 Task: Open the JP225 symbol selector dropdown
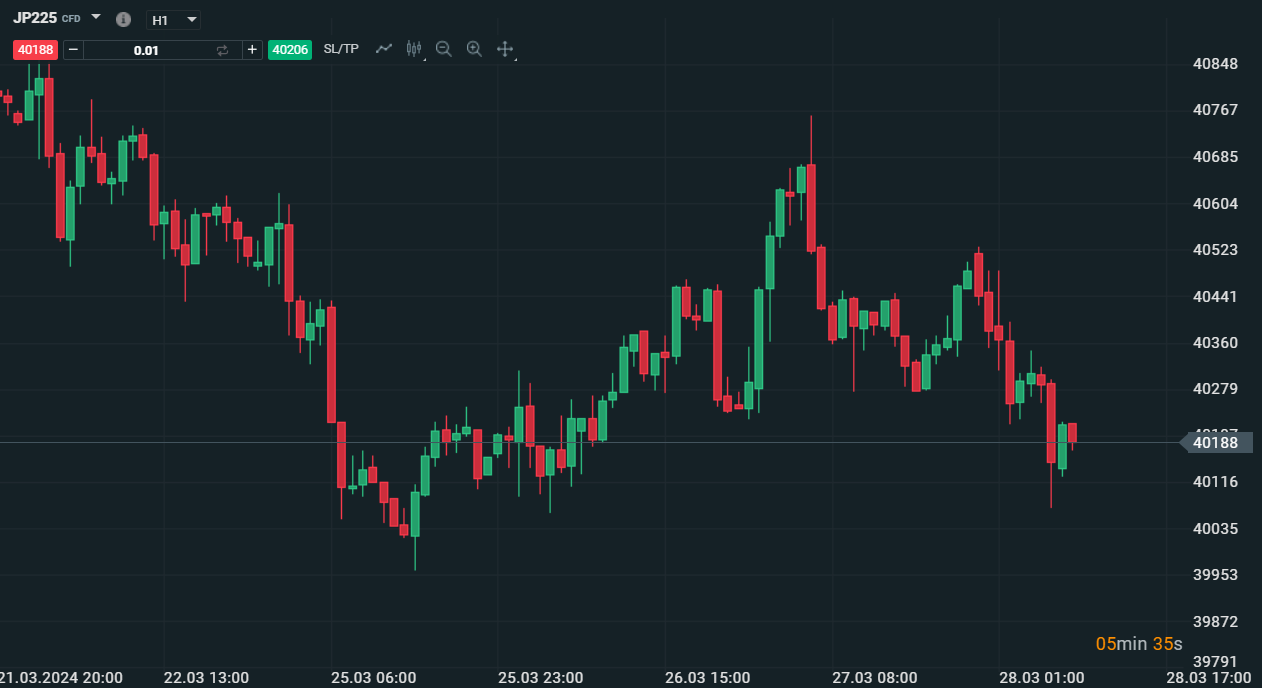96,17
